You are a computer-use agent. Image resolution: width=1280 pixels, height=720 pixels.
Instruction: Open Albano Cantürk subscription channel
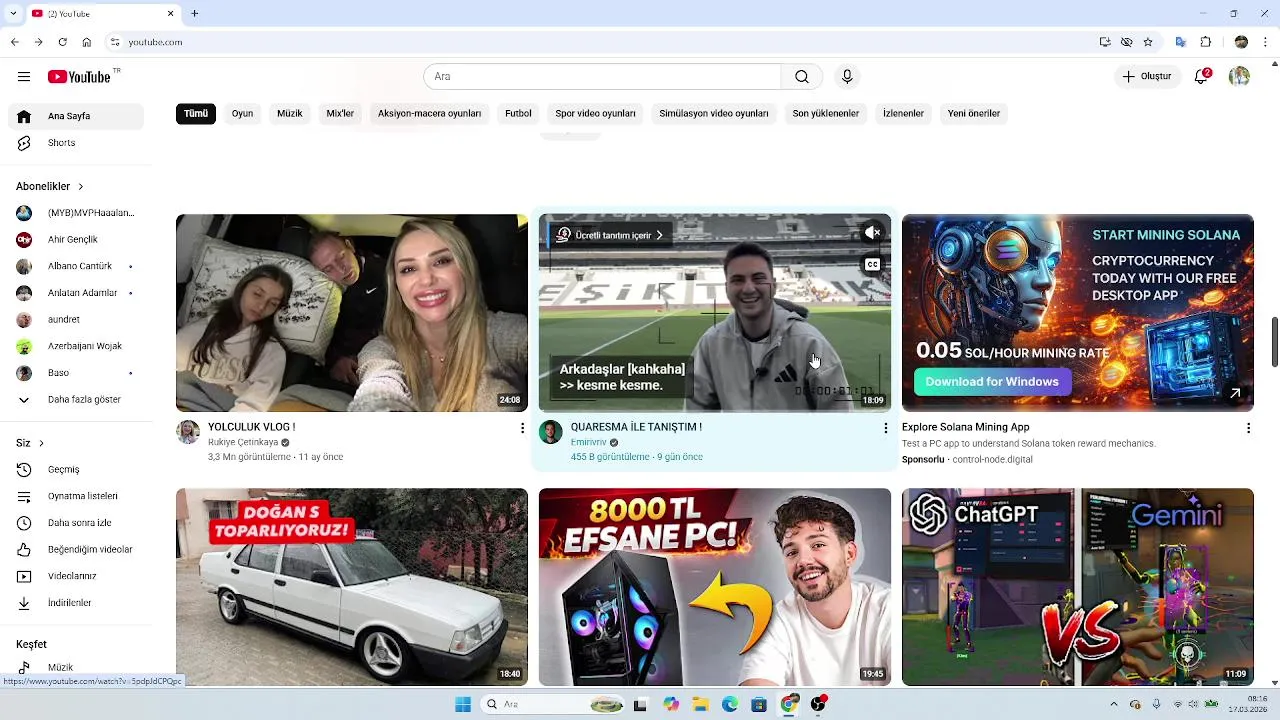76,266
